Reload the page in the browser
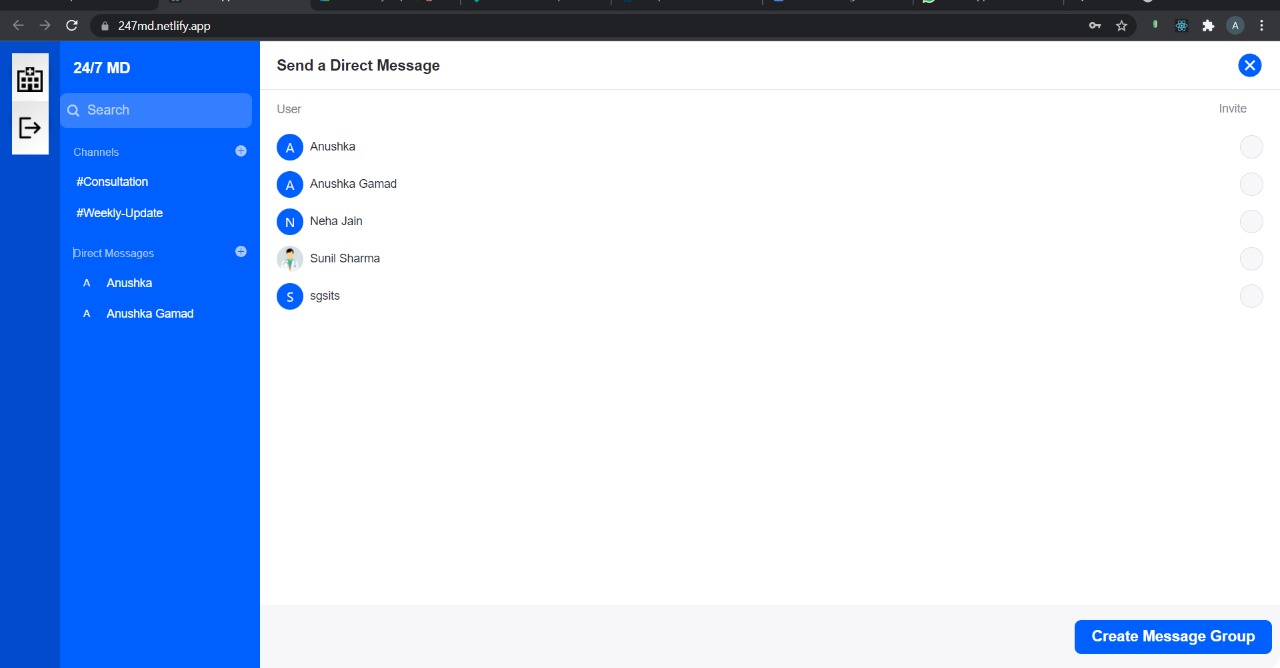The image size is (1280, 668). [72, 26]
